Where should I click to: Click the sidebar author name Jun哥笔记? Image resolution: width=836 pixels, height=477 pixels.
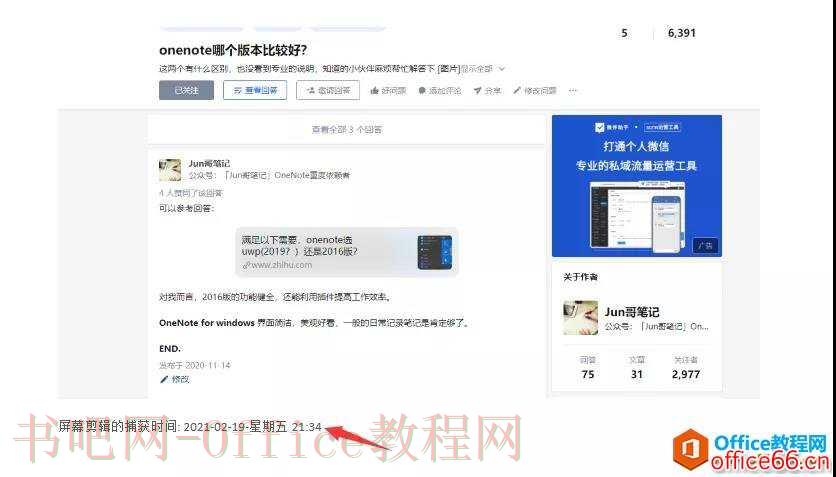click(x=632, y=312)
